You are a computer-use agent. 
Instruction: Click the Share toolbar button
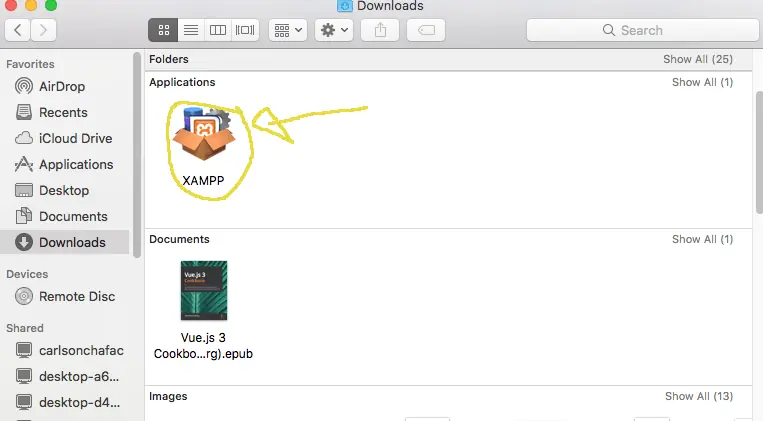click(x=380, y=30)
